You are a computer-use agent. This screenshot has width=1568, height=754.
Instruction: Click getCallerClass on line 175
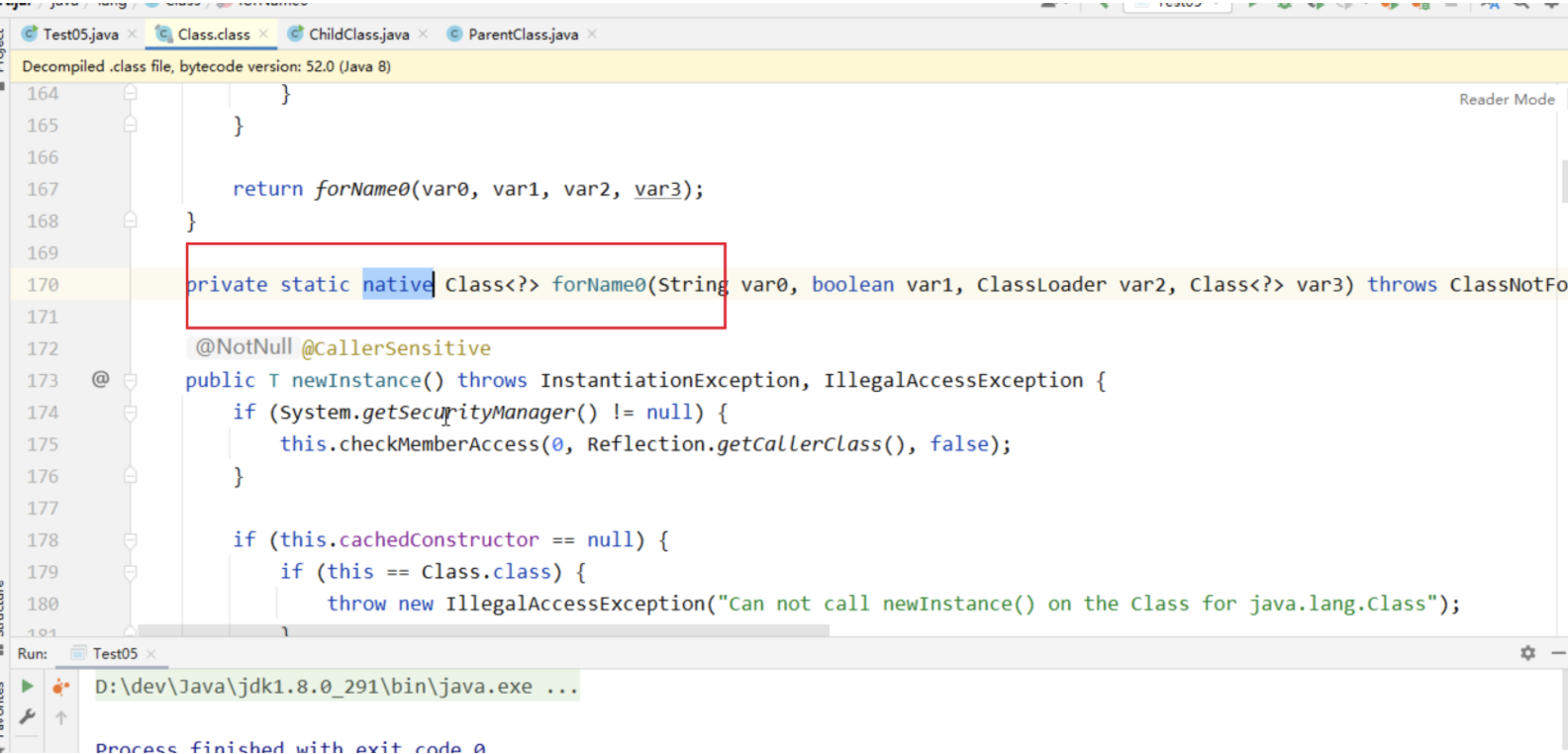point(799,444)
